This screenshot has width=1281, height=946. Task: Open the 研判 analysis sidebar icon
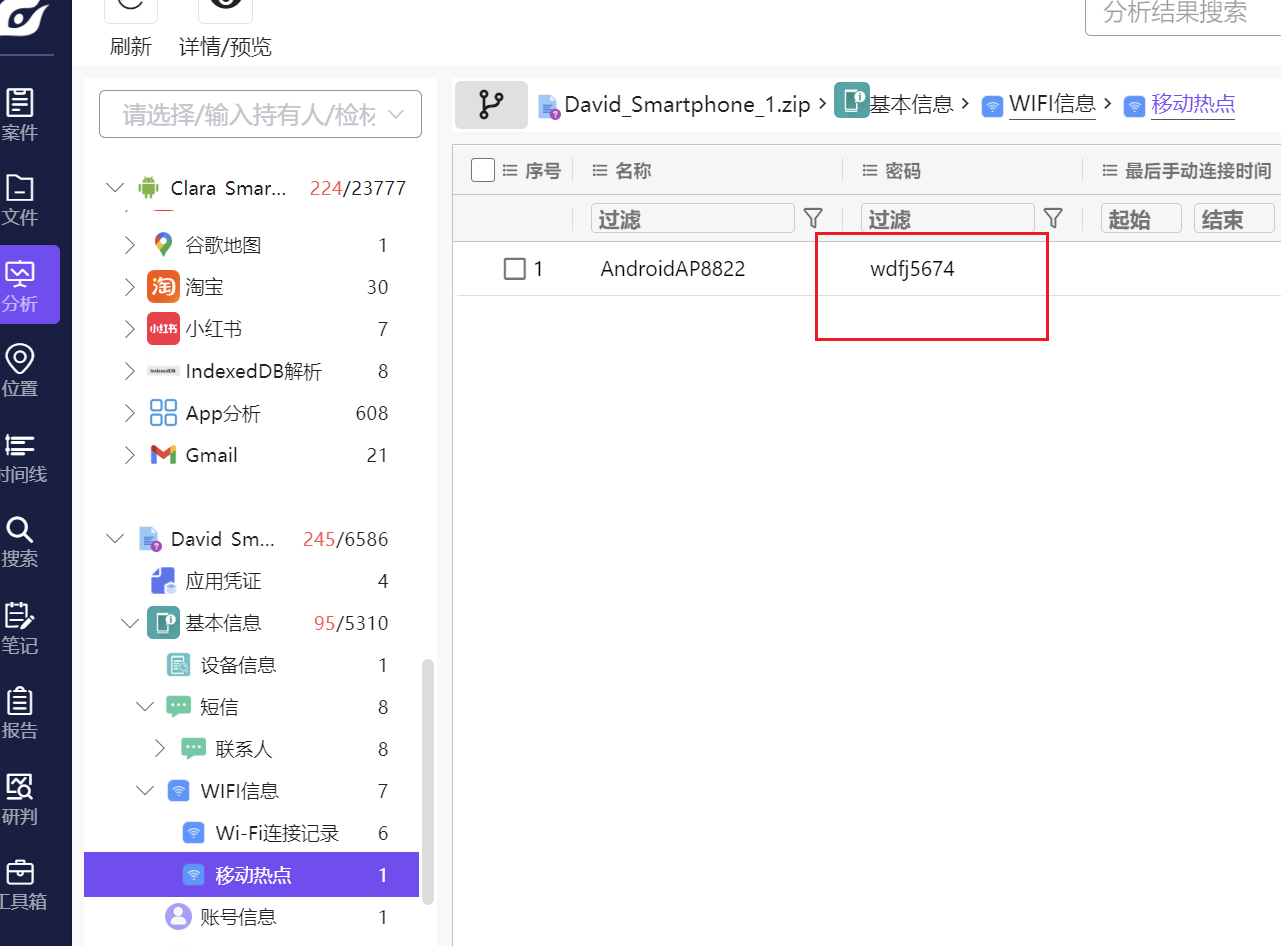pos(20,799)
